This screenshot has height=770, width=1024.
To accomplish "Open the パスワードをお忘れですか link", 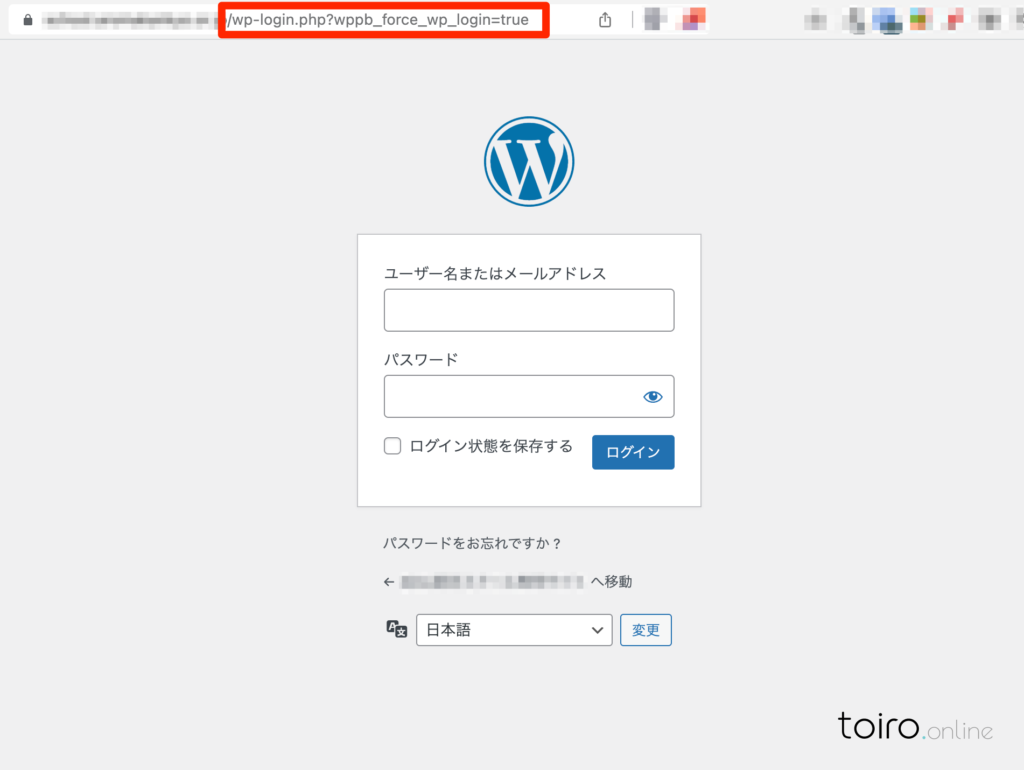I will (x=472, y=543).
